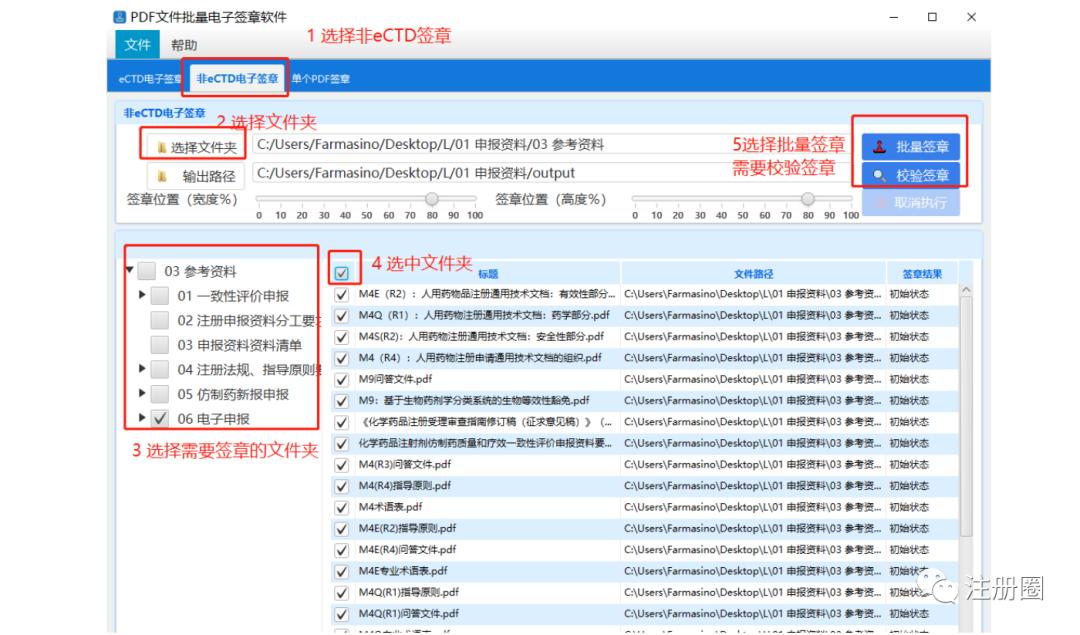The height and width of the screenshot is (635, 1080).
Task: Open the 帮助 menu
Action: point(185,45)
